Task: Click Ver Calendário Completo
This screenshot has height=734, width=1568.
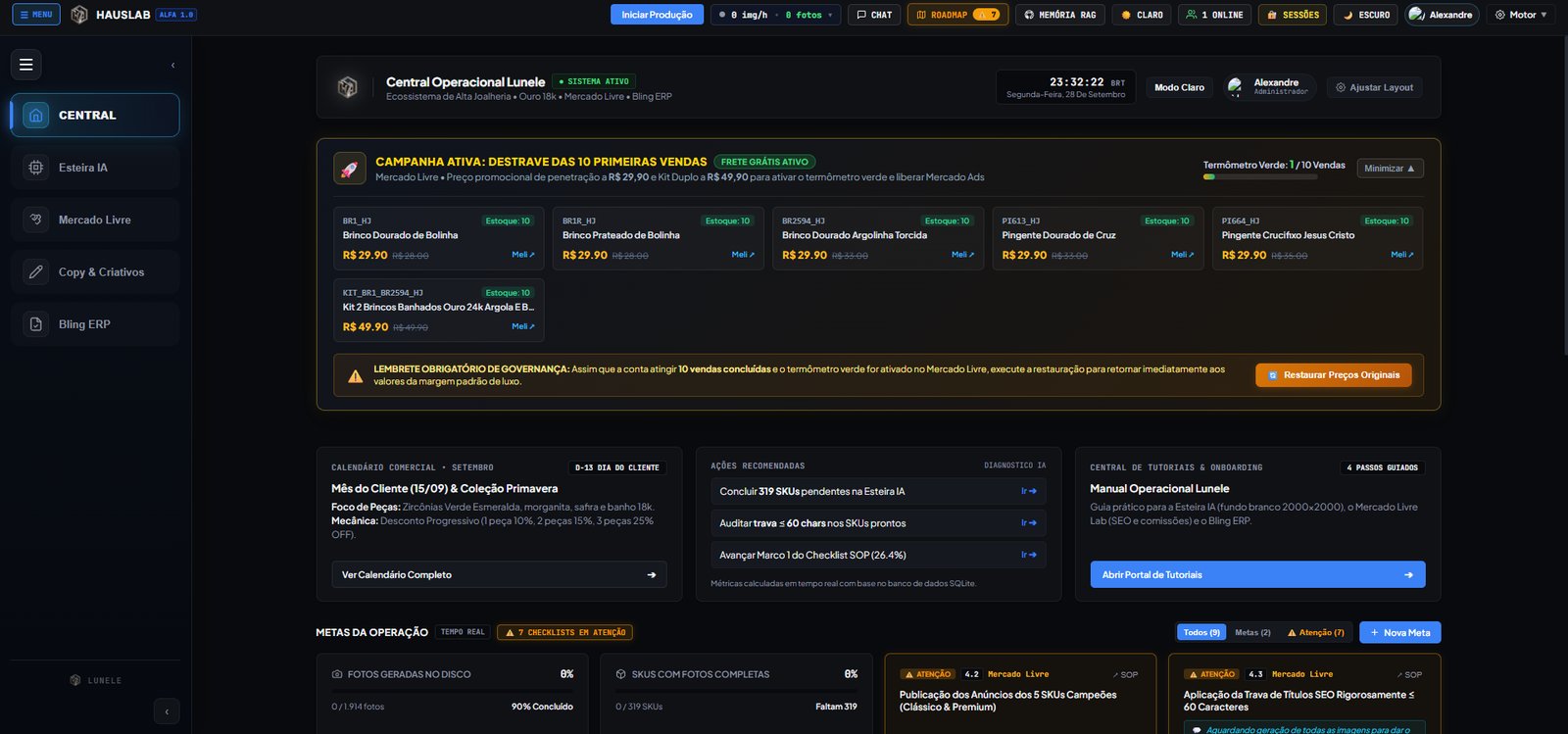Action: point(499,575)
